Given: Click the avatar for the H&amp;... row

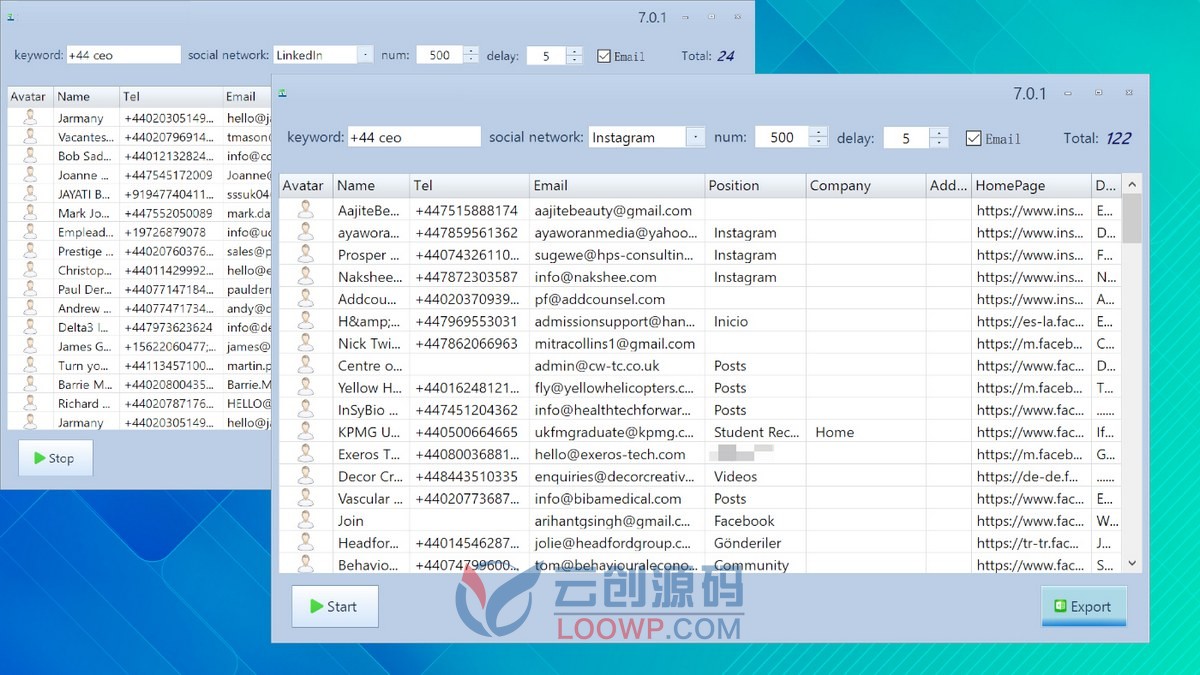Looking at the screenshot, I should [305, 321].
